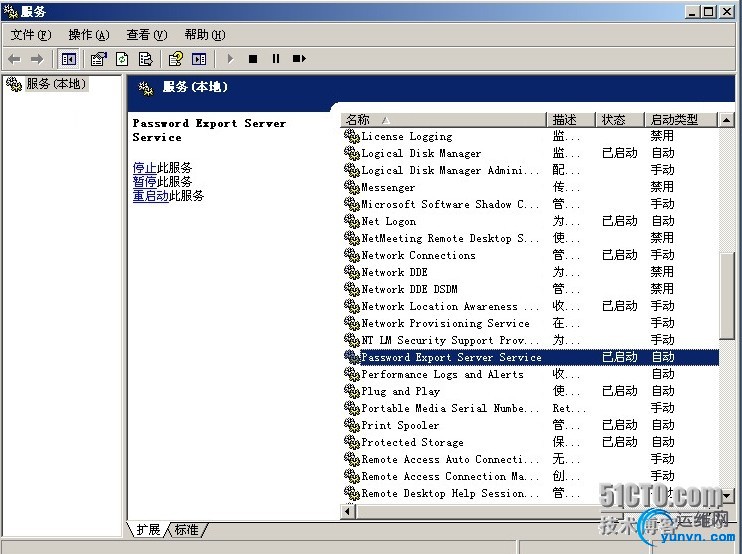
Task: Click the gear icon beside Network DDE DSDM
Action: click(352, 289)
